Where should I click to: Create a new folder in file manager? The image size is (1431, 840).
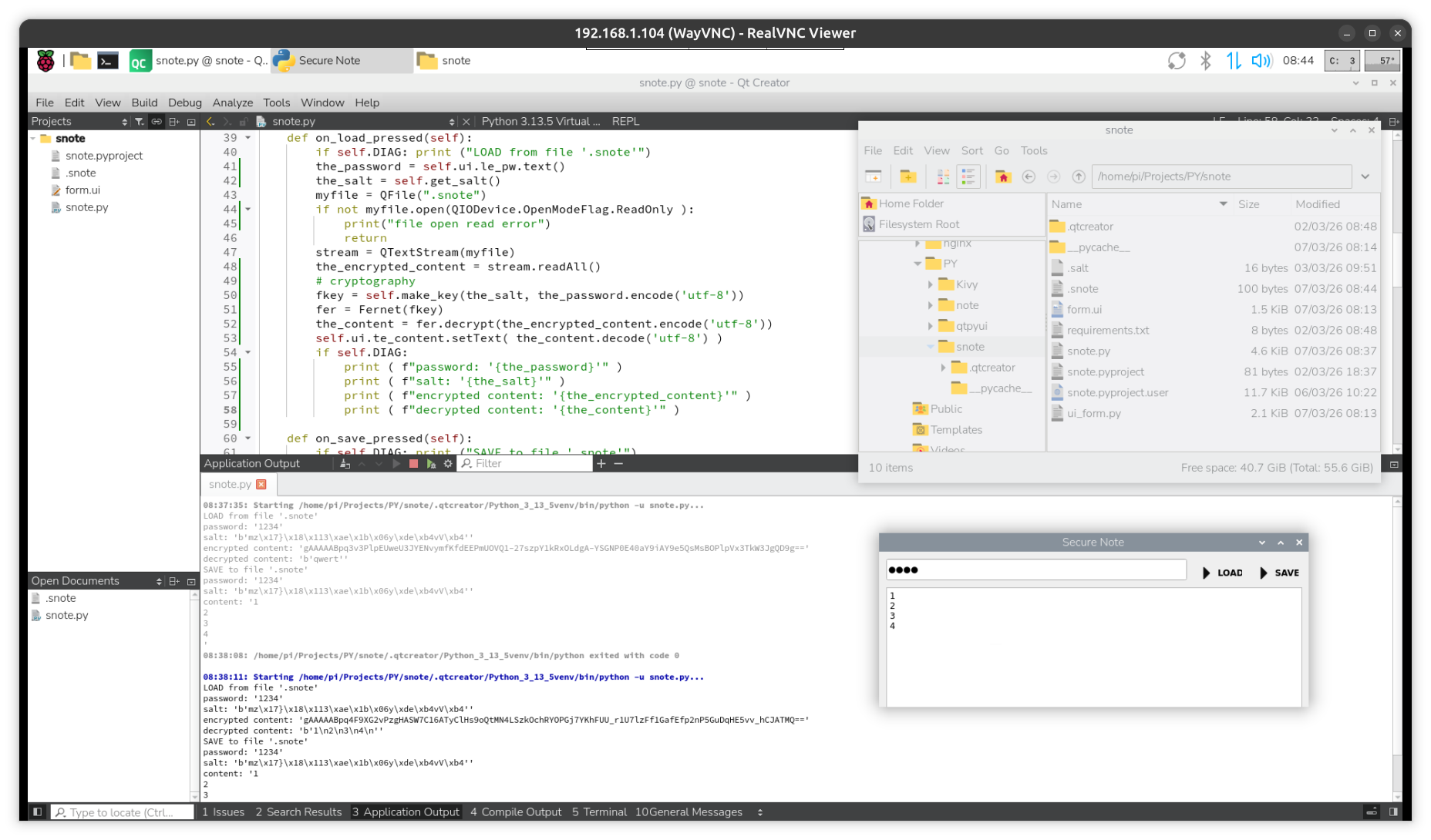pos(907,176)
